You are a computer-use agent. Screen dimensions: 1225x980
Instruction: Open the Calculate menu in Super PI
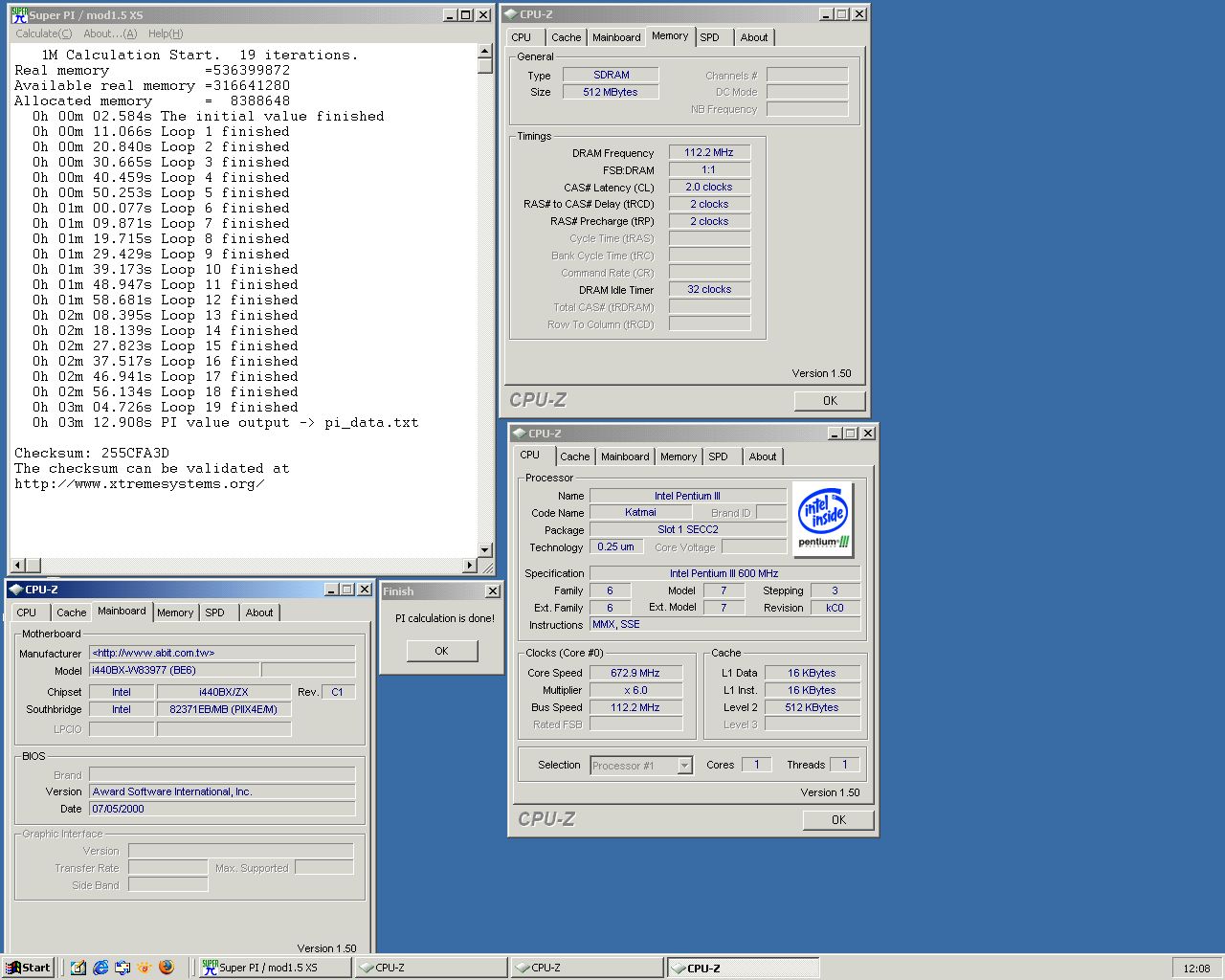(x=43, y=33)
